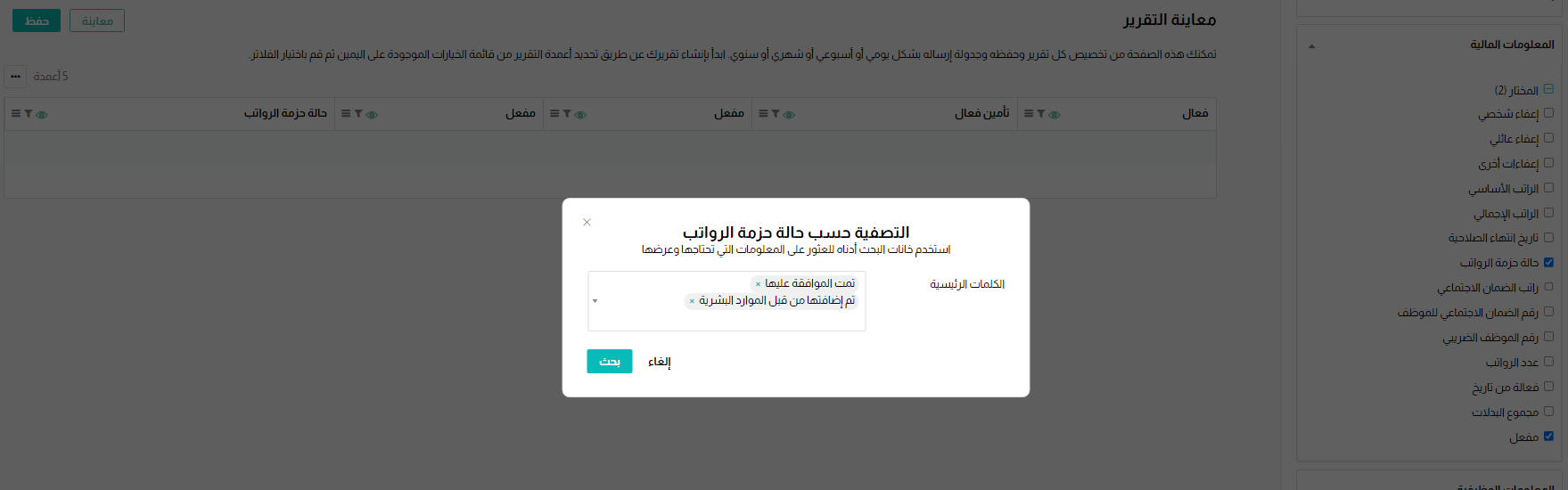The width and height of the screenshot is (1568, 490).
Task: Open hamburger menu of حالة حزمة الرواتب column
Action: (x=16, y=114)
